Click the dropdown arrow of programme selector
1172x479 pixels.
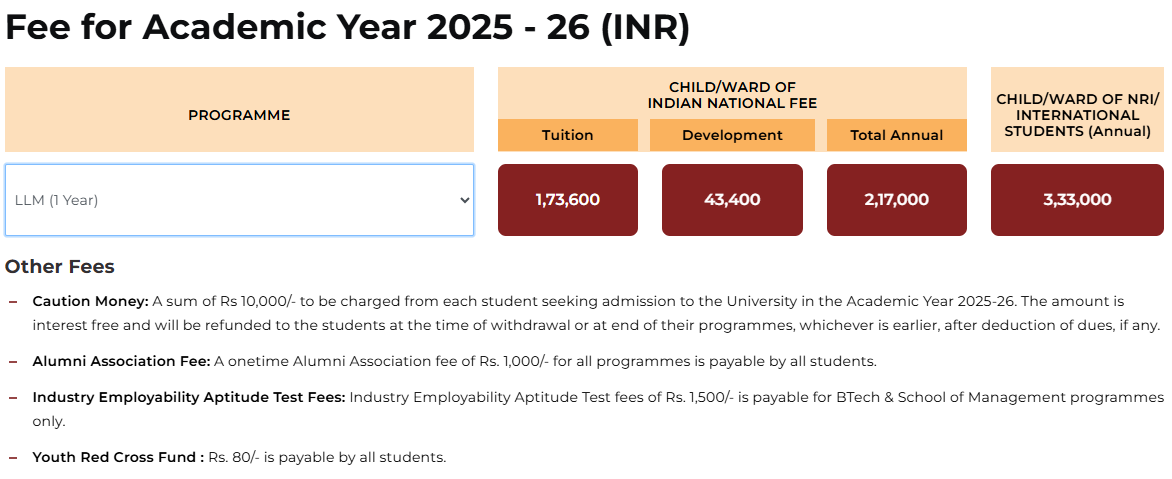point(464,200)
